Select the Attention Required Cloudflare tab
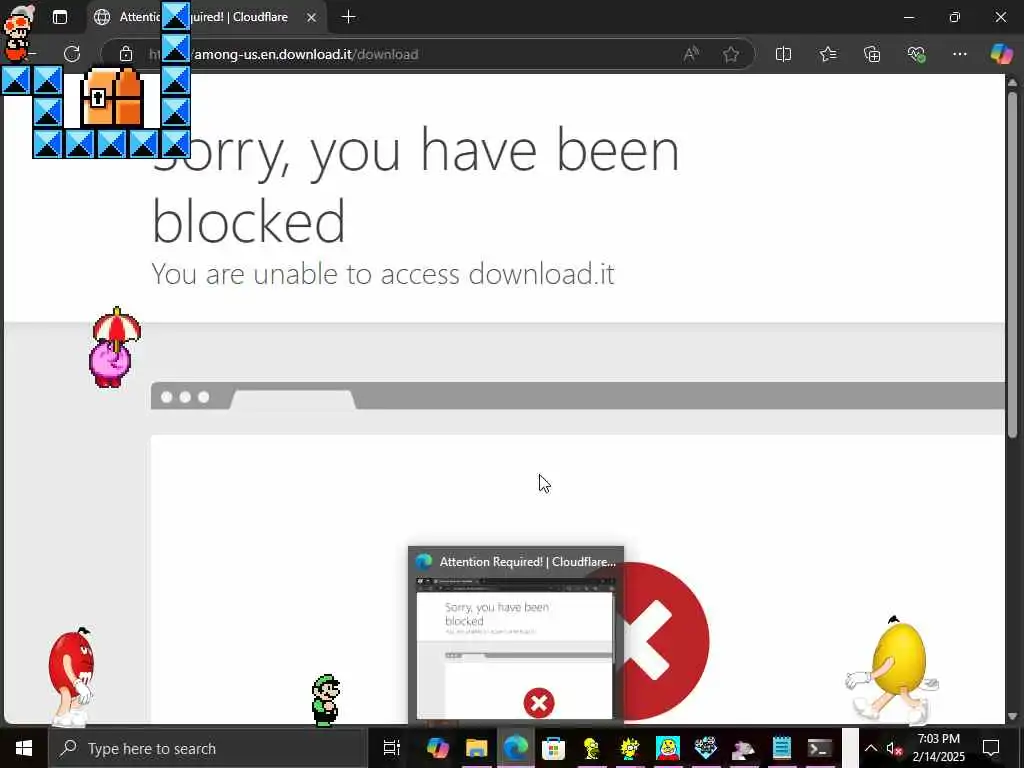The height and width of the screenshot is (768, 1024). click(x=206, y=17)
